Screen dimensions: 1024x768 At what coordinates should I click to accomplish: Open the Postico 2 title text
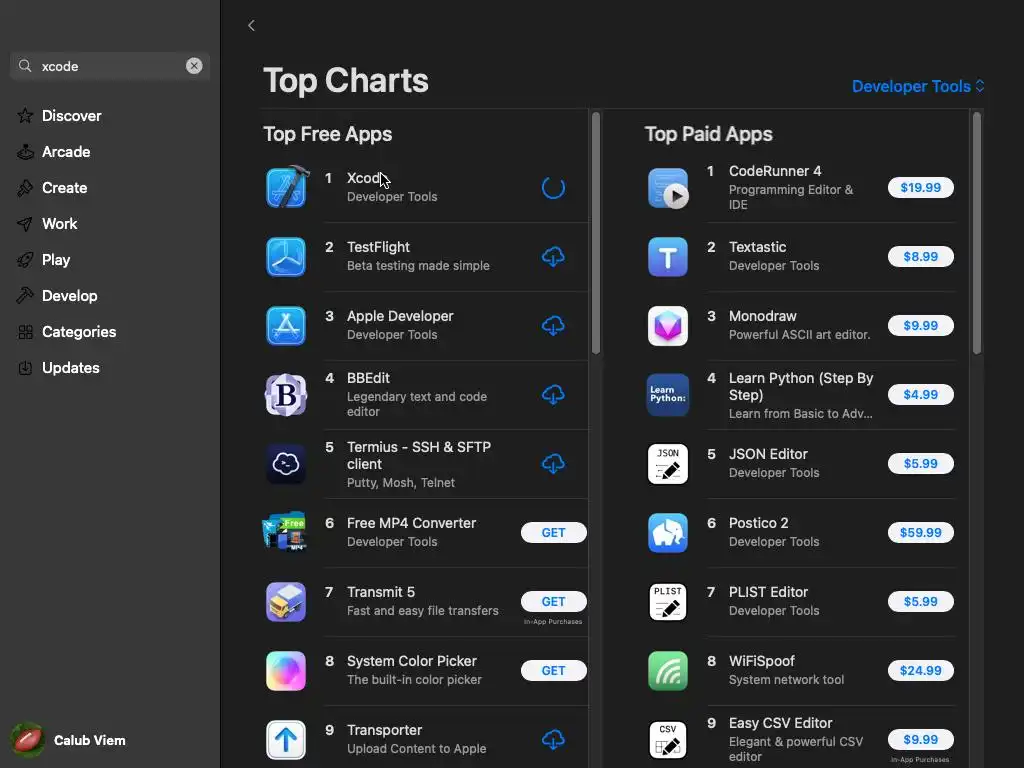[x=759, y=523]
